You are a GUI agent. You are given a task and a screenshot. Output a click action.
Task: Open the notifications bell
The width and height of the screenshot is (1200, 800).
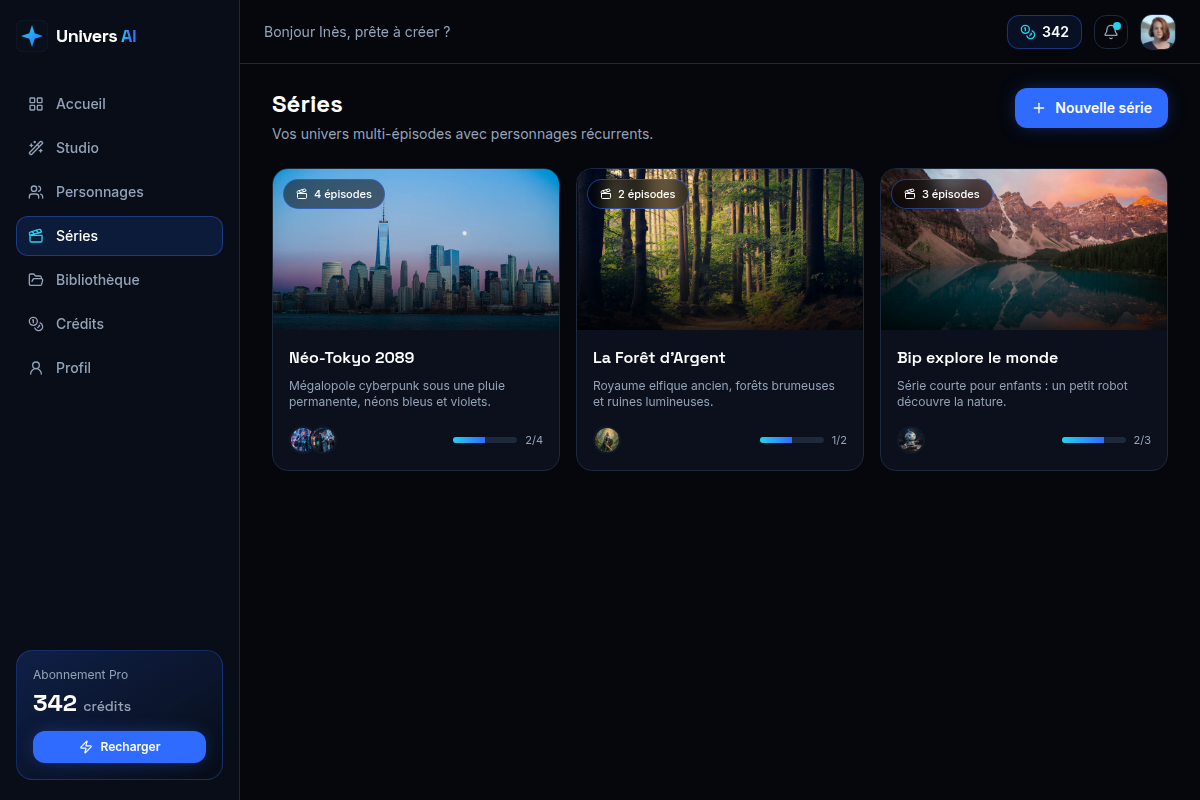click(x=1111, y=32)
